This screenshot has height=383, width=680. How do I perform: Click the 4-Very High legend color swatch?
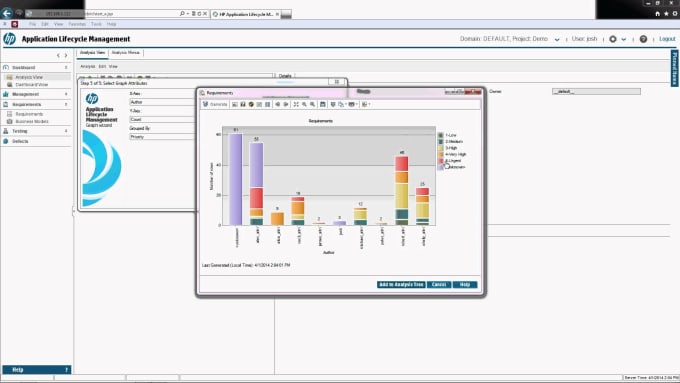(441, 154)
